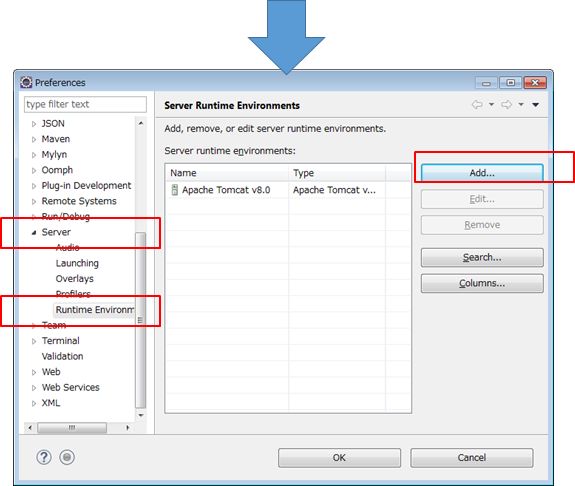The width and height of the screenshot is (575, 486).
Task: Click the Apache Tomcat v... type cell
Action: click(x=334, y=190)
